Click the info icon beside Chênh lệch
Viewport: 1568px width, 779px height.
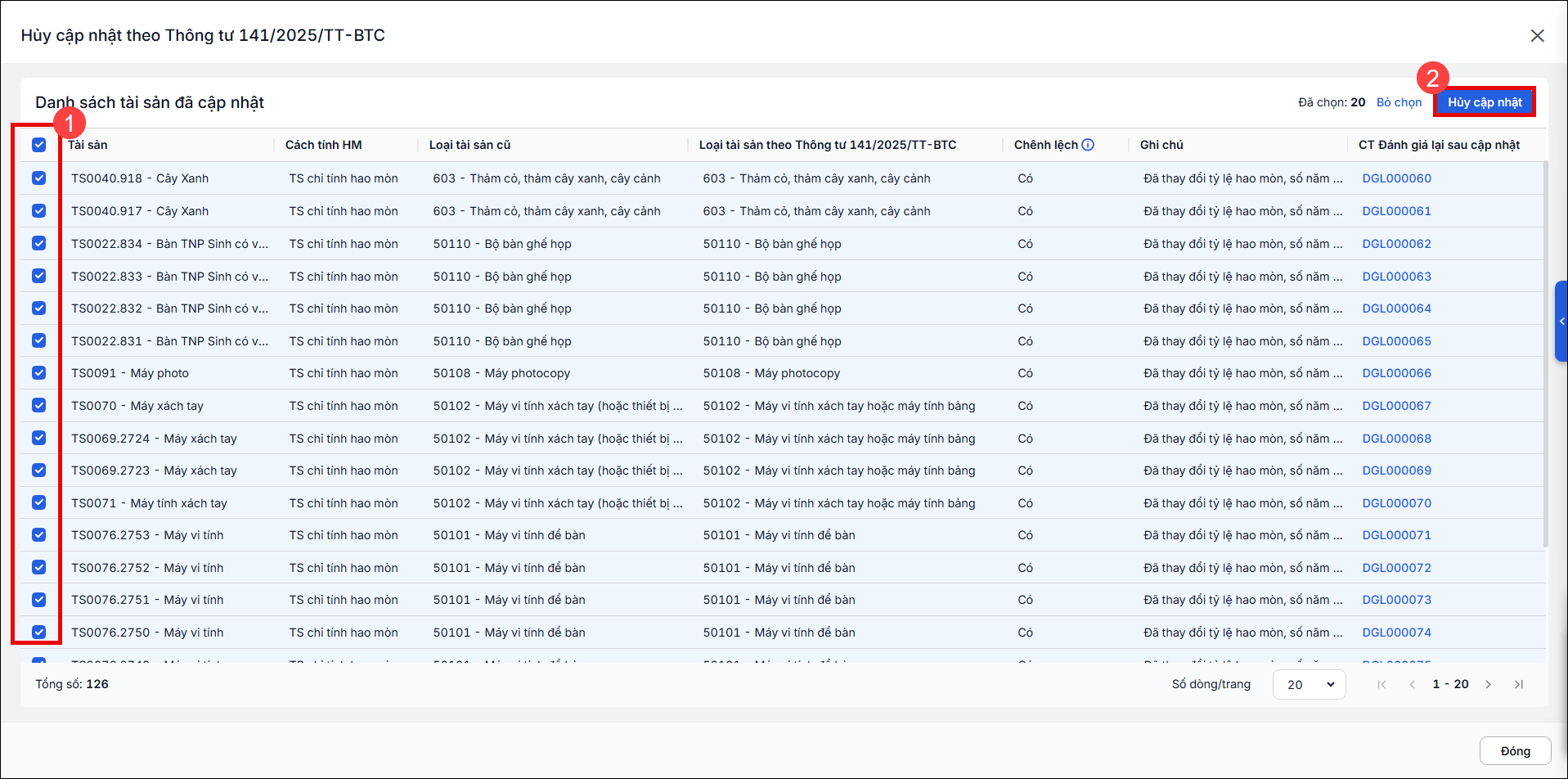click(1088, 145)
